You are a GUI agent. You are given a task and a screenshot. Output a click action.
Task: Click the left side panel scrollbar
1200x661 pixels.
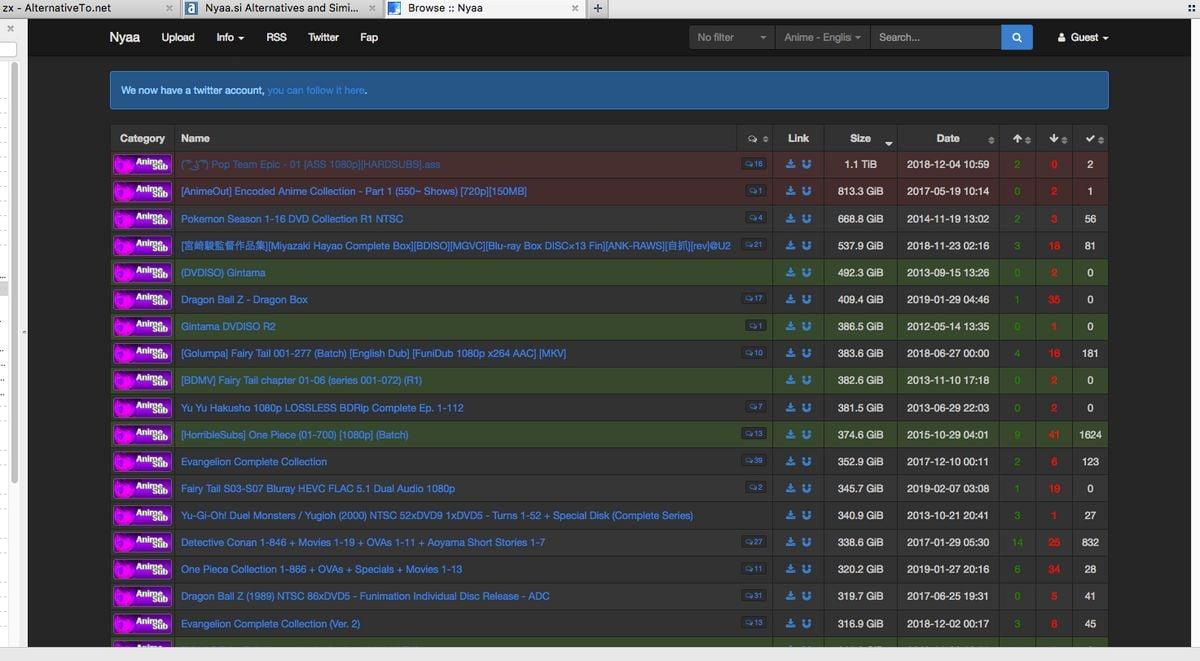pyautogui.click(x=14, y=270)
